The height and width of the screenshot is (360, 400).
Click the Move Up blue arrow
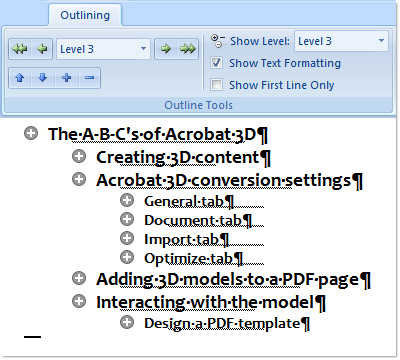click(20, 78)
